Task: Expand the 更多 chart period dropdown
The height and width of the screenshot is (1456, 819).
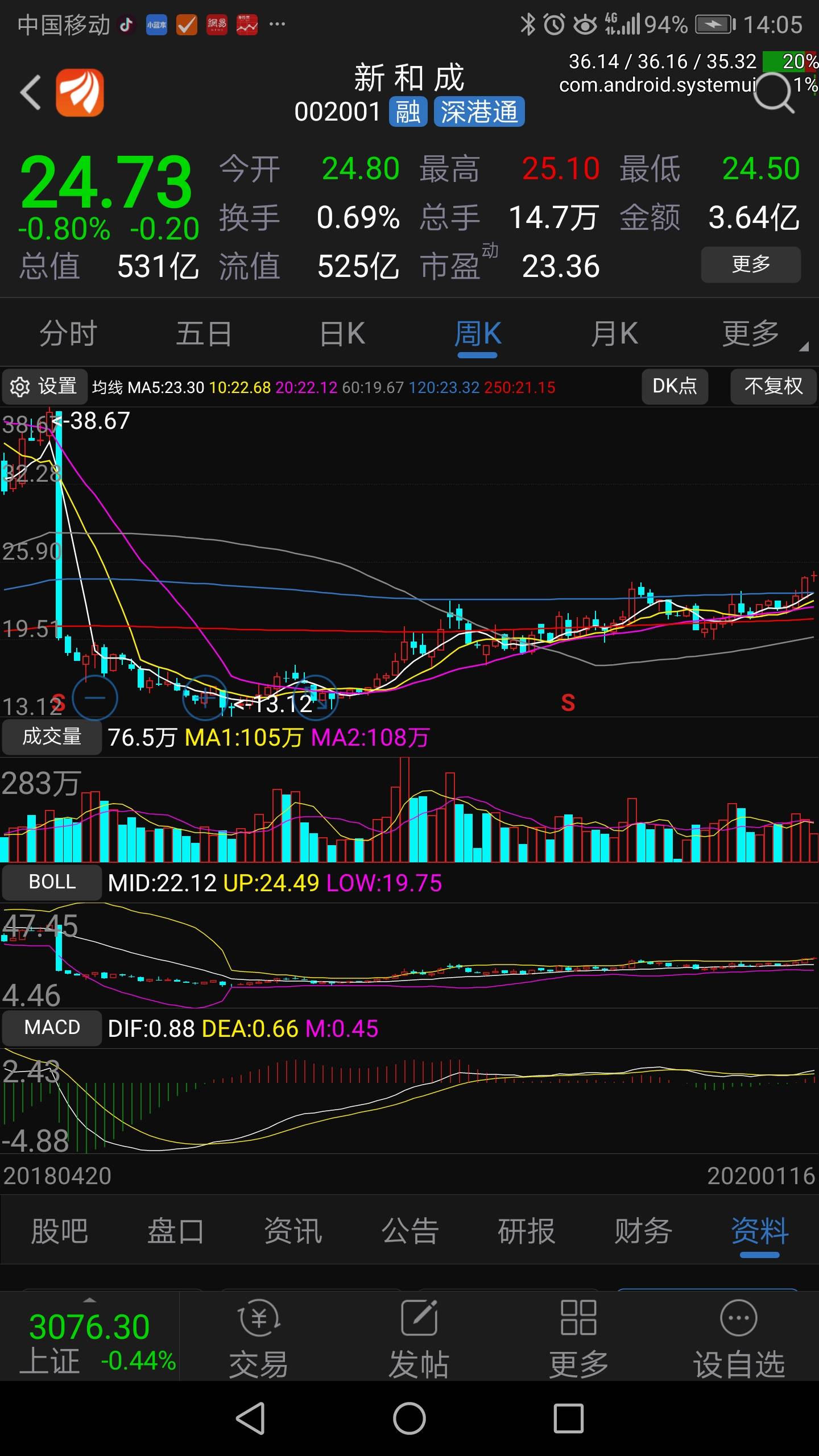Action: (x=764, y=334)
